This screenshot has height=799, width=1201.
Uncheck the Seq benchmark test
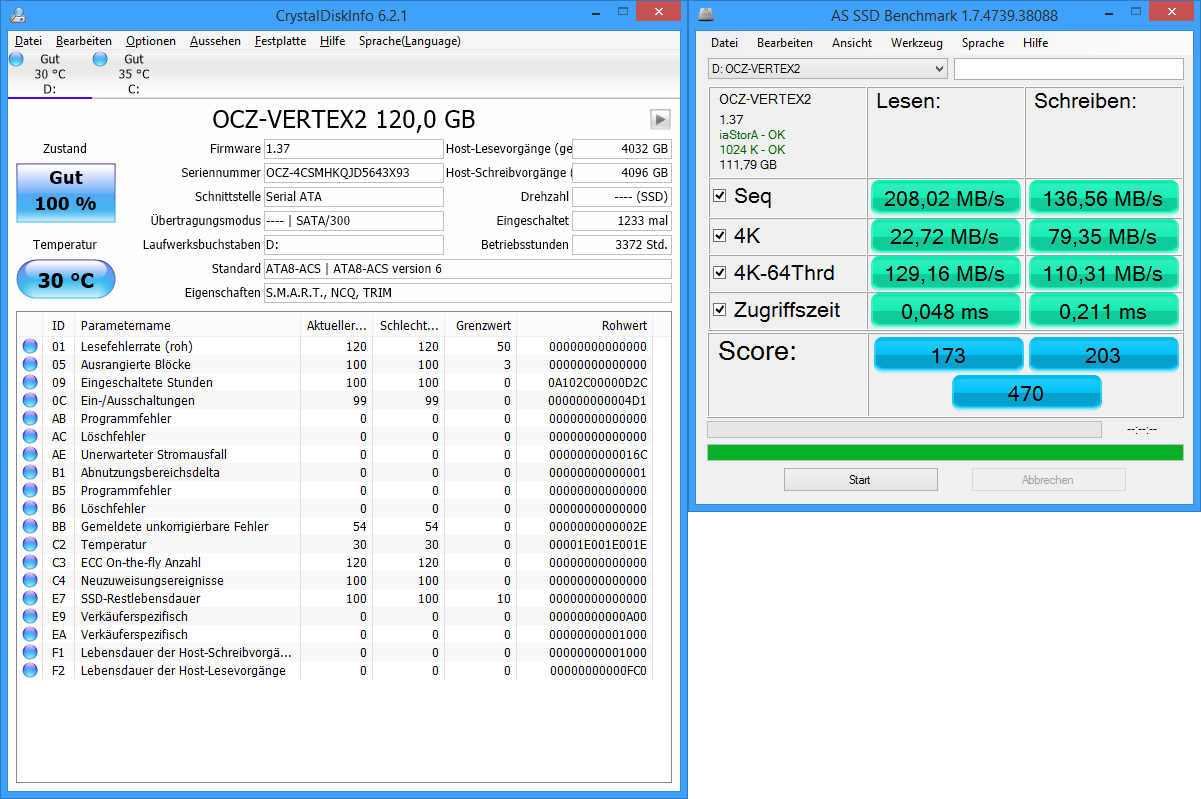tap(719, 196)
